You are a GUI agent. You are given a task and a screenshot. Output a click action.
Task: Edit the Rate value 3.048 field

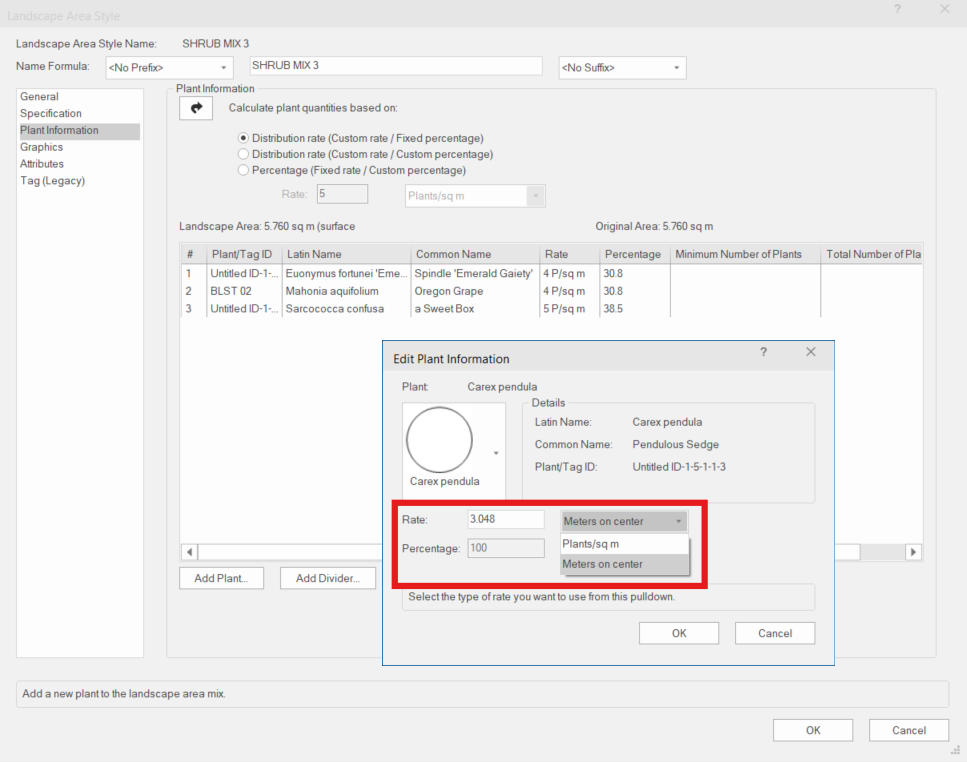click(505, 518)
